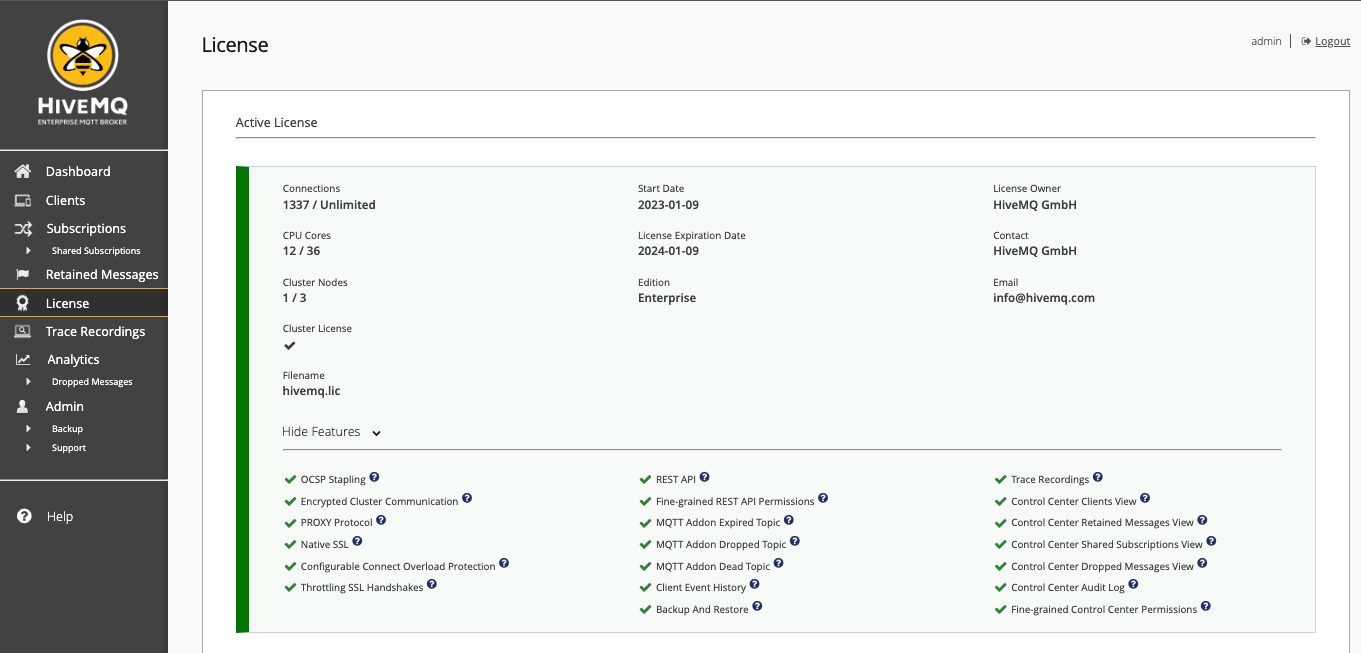1361x653 pixels.
Task: Open help icon for MQTT Addon Expired Topic
Action: point(789,521)
